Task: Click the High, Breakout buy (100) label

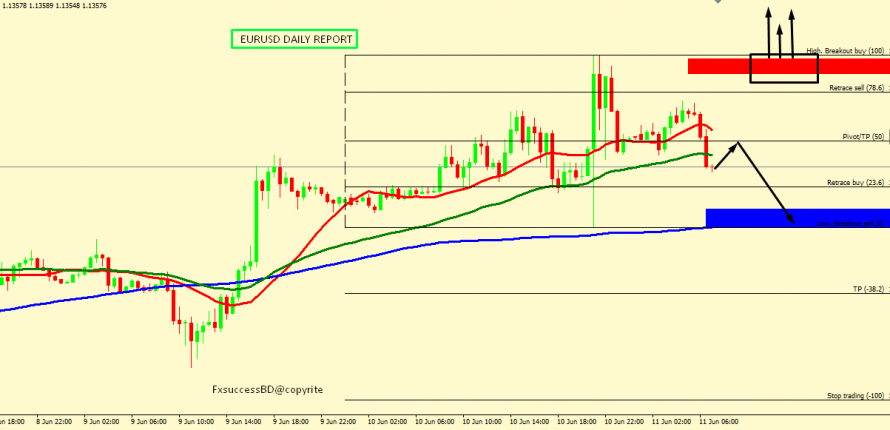Action: coord(845,50)
